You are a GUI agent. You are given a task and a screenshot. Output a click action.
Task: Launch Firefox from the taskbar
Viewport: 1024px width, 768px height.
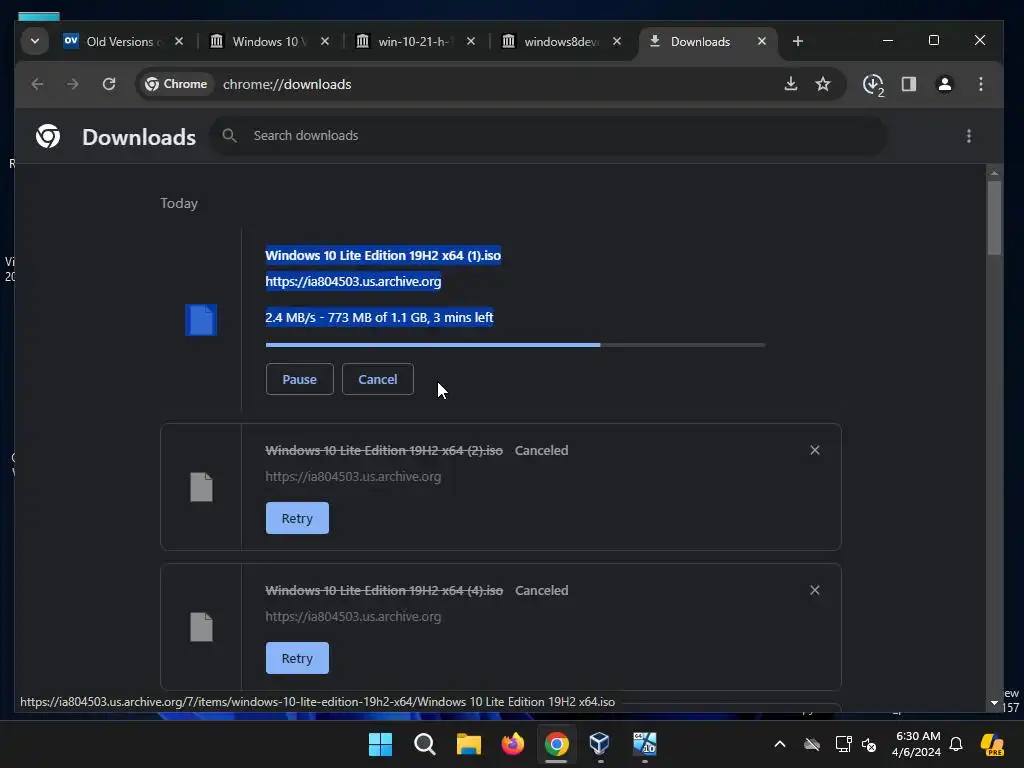pos(513,744)
